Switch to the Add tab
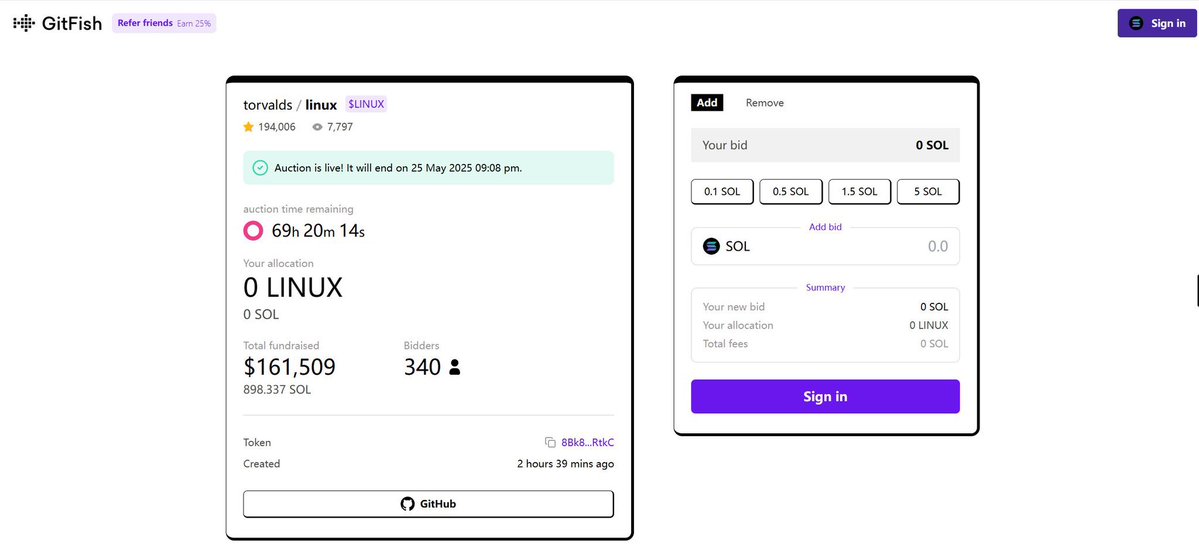The image size is (1199, 551). click(707, 102)
